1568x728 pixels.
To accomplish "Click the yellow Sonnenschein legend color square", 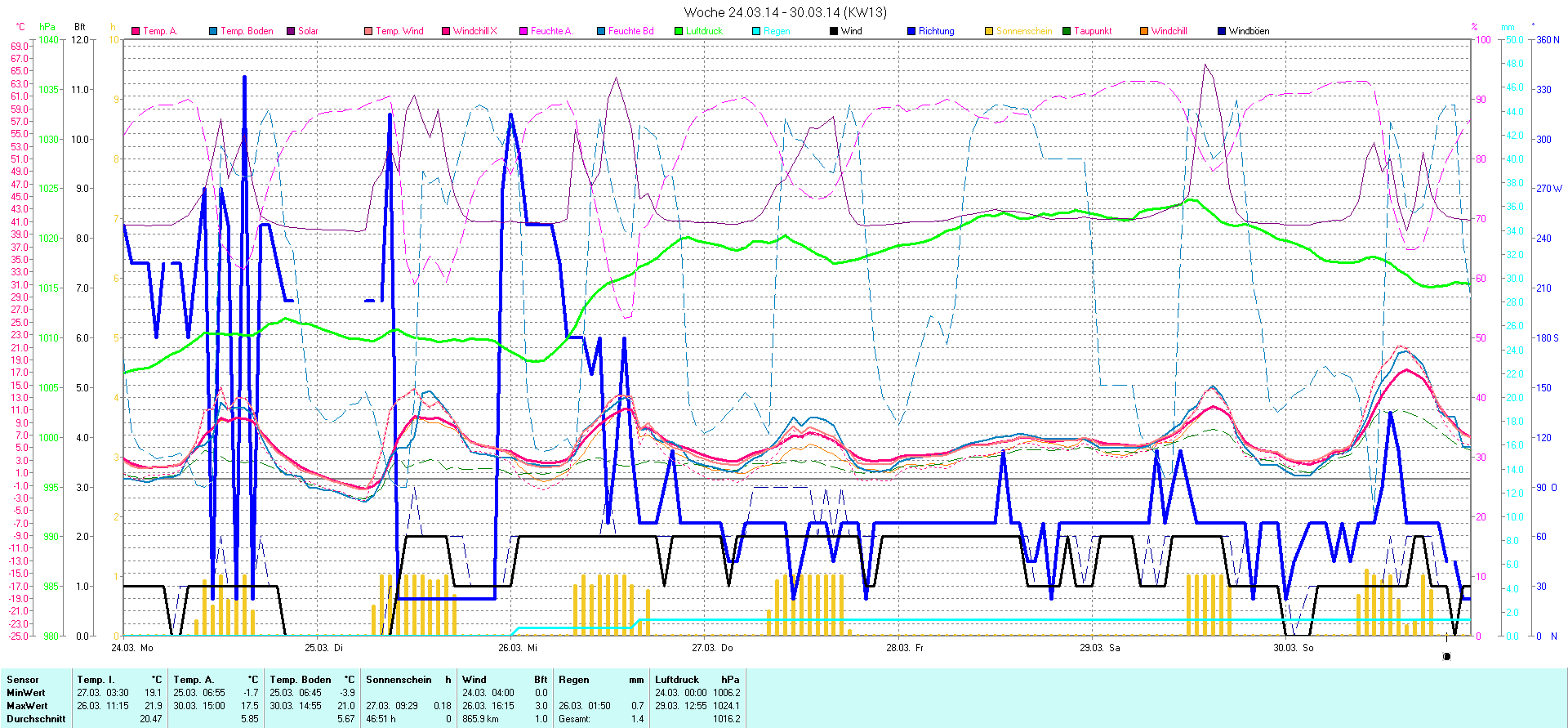I will (x=989, y=31).
